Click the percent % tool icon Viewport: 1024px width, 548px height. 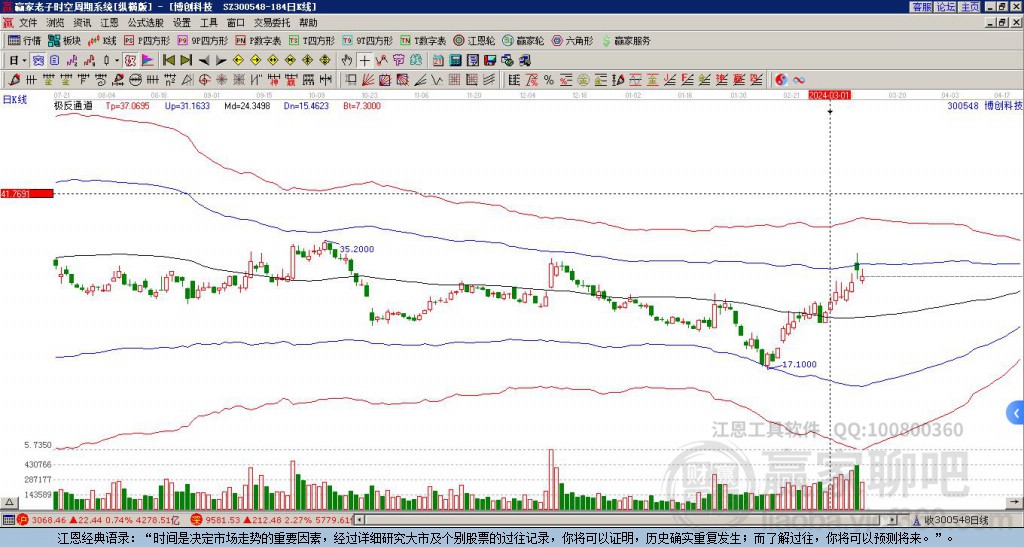pyautogui.click(x=549, y=80)
